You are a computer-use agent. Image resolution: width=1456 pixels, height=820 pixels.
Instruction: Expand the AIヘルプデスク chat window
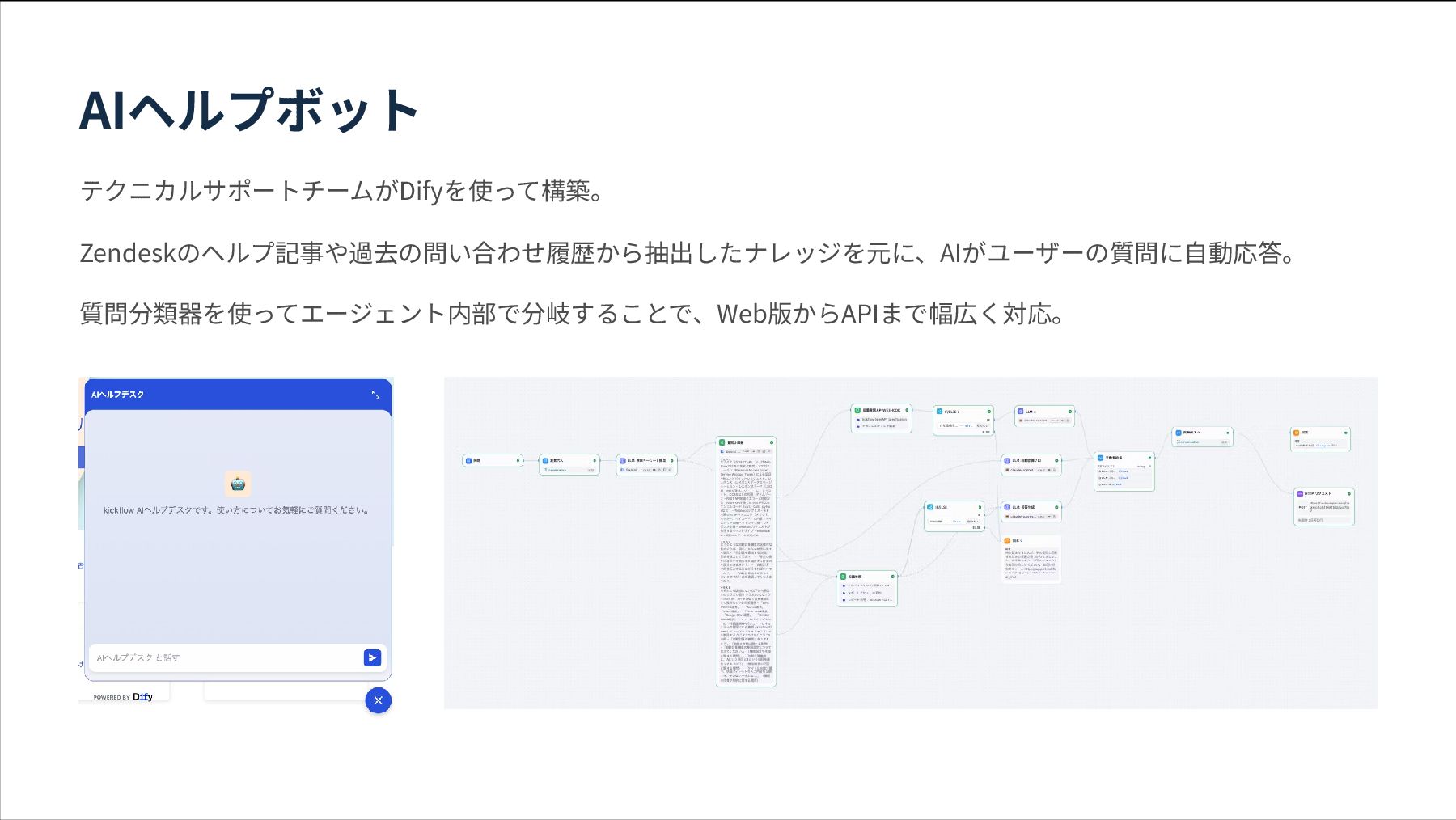coord(375,395)
